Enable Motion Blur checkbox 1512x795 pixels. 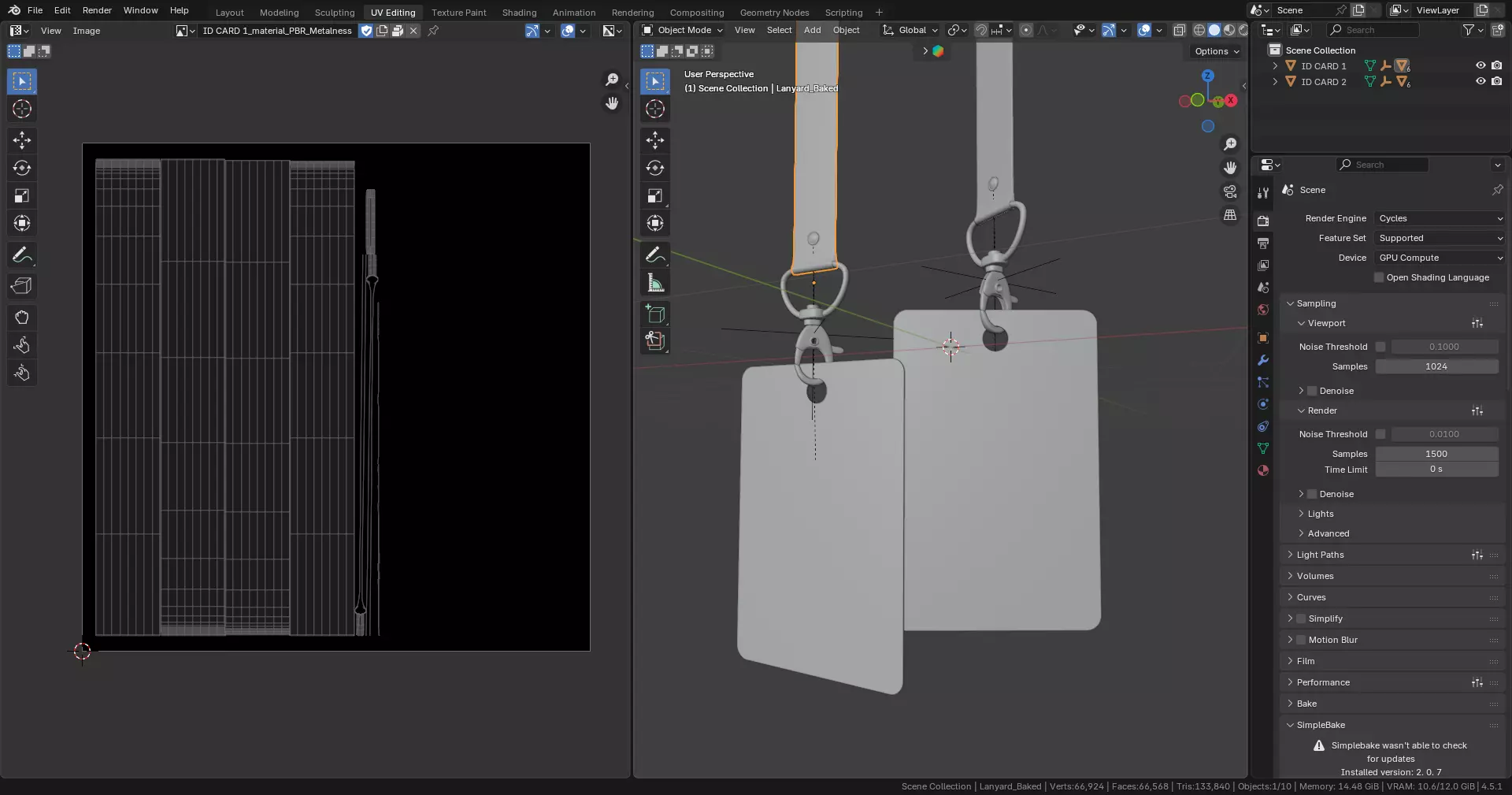click(1301, 640)
